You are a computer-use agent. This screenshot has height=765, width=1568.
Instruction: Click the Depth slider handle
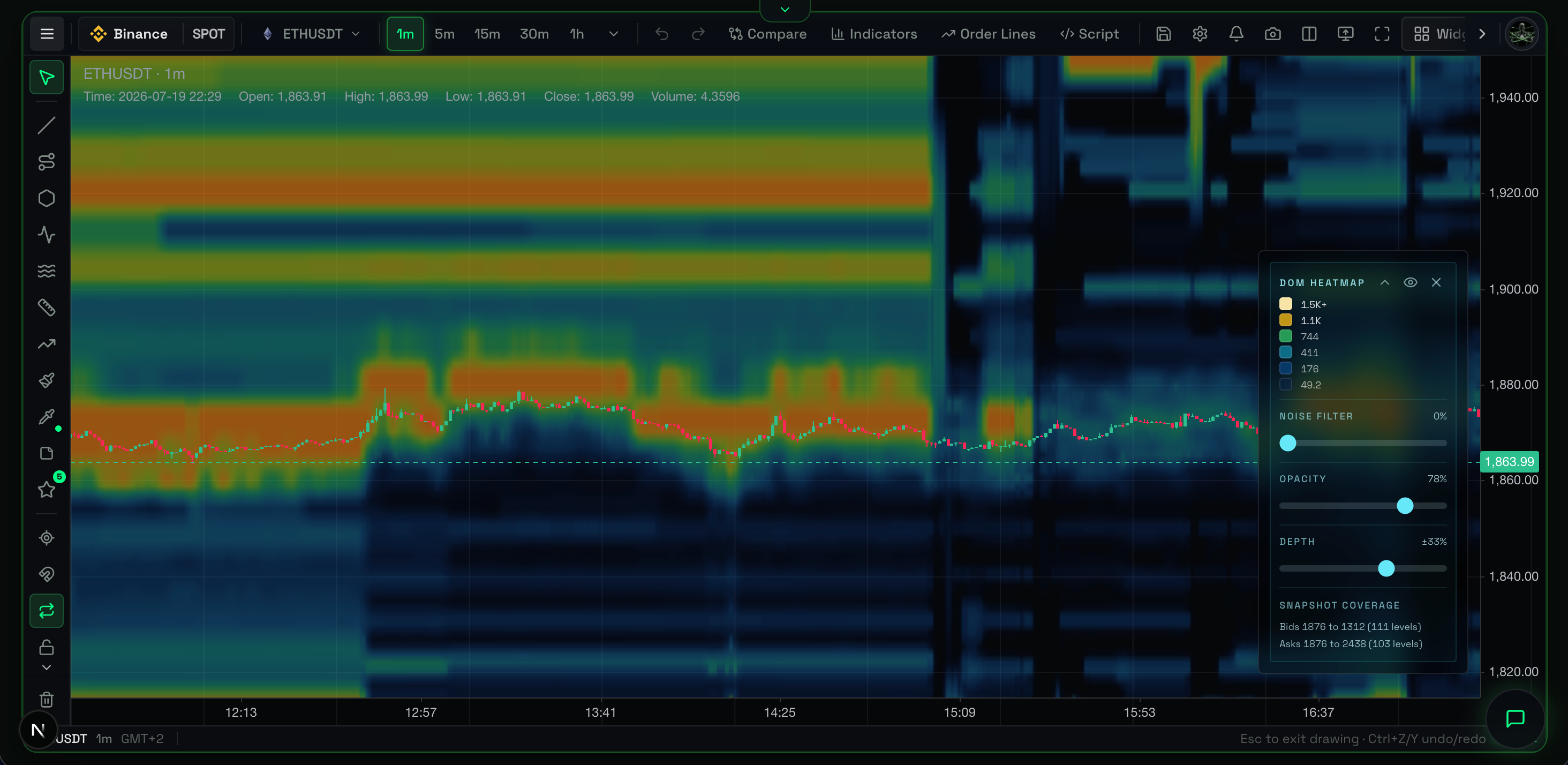(x=1386, y=569)
